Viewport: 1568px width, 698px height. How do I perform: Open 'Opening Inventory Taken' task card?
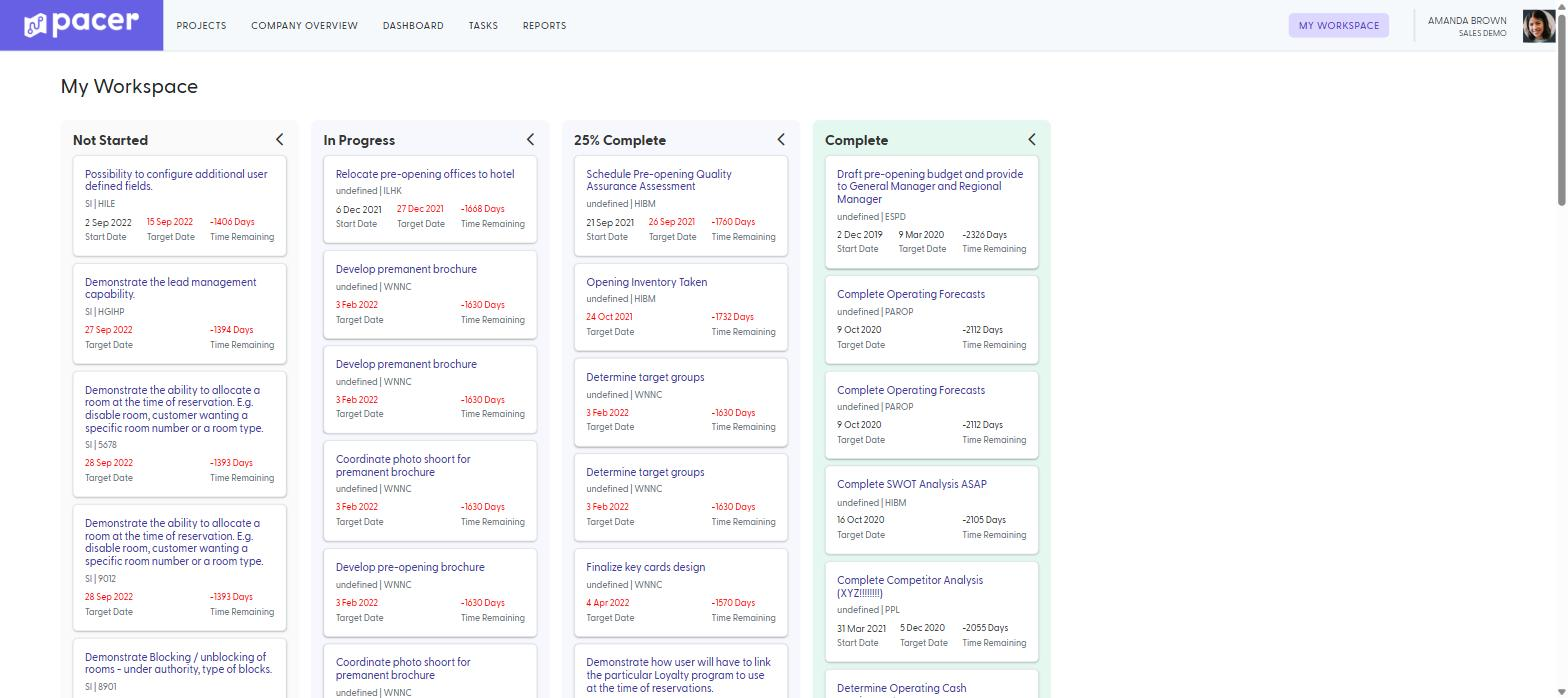681,307
